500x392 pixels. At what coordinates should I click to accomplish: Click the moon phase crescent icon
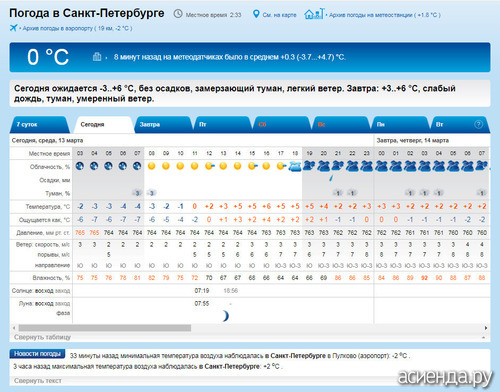pyautogui.click(x=226, y=316)
